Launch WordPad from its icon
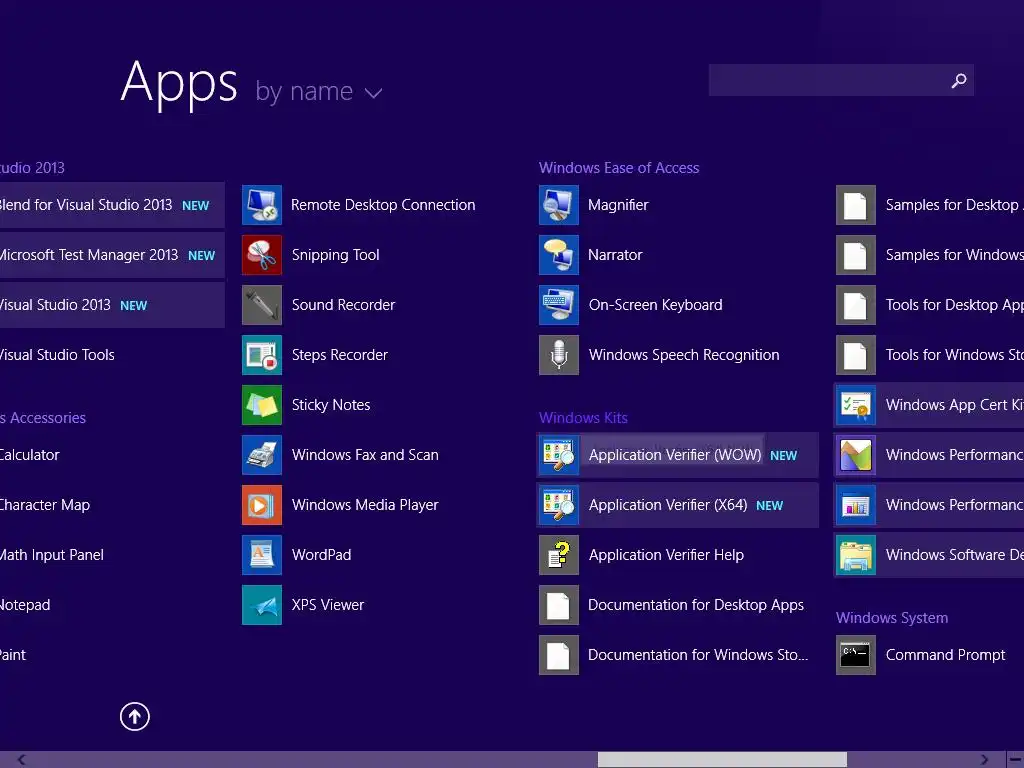This screenshot has height=768, width=1024. [262, 555]
